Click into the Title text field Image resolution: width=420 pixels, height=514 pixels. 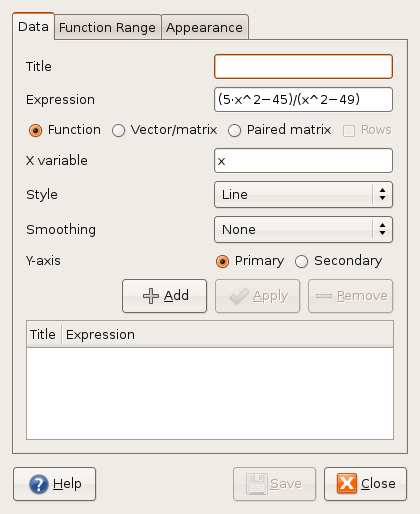click(303, 67)
